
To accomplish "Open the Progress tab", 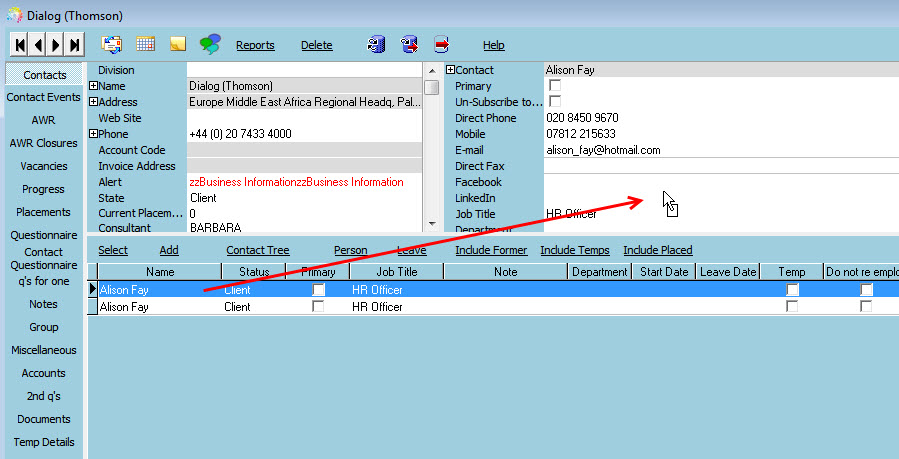I will coord(44,189).
